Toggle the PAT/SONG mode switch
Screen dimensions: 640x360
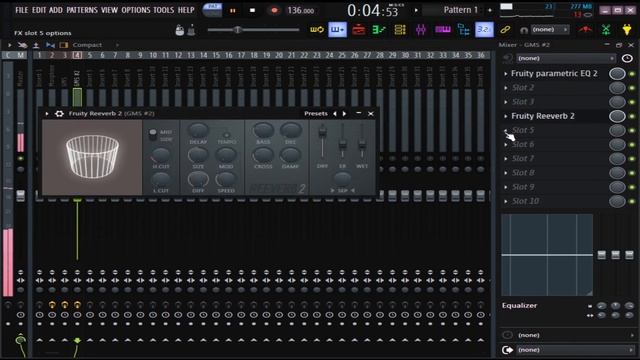pos(212,10)
